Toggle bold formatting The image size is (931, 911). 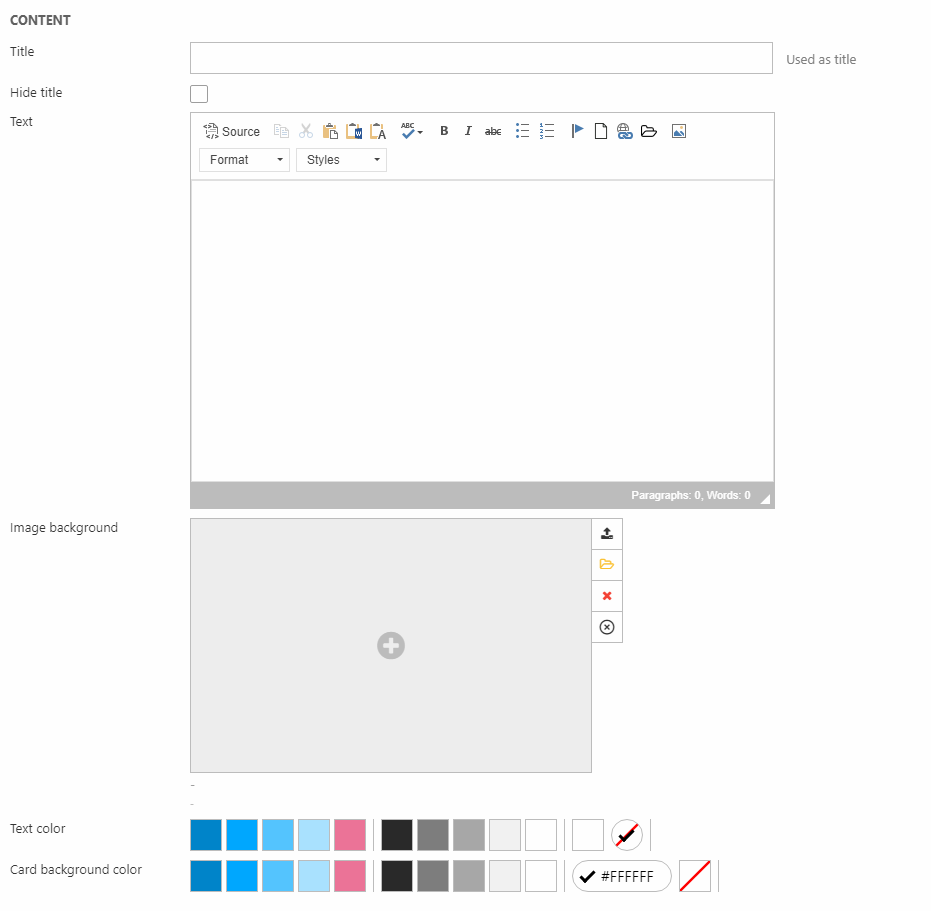(444, 131)
